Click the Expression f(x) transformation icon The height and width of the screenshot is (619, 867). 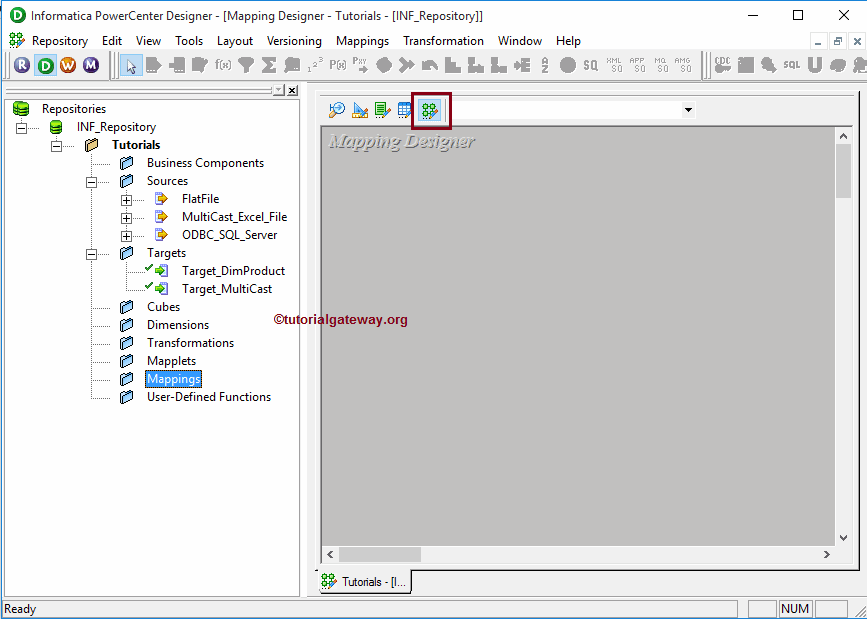pyautogui.click(x=222, y=67)
